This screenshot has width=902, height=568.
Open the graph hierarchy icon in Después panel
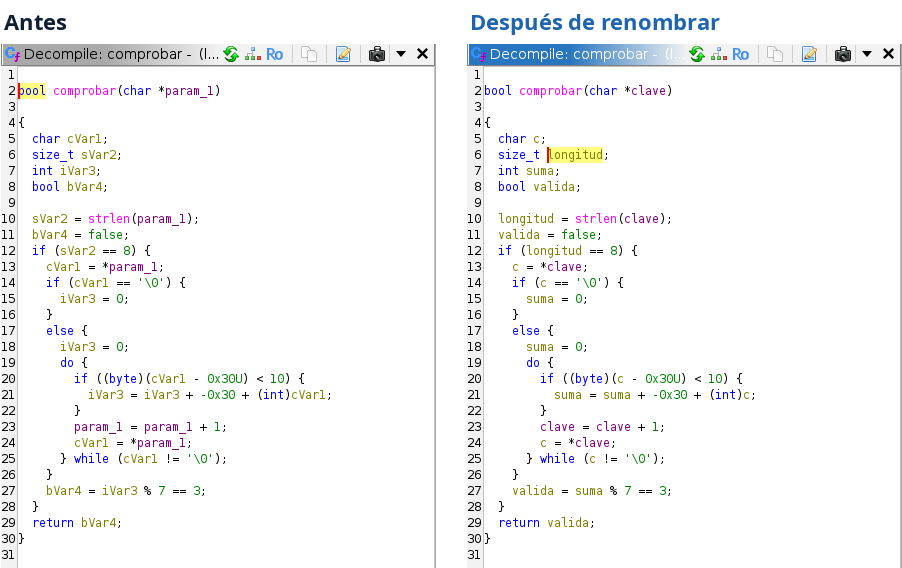pyautogui.click(x=719, y=54)
